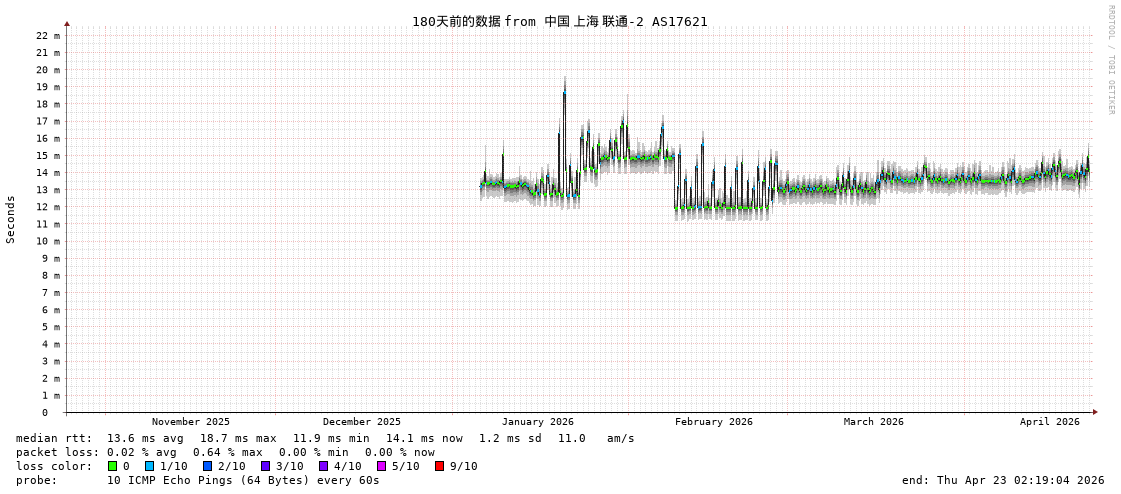
Task: Click the median rtt statistics line
Action: 325,438
